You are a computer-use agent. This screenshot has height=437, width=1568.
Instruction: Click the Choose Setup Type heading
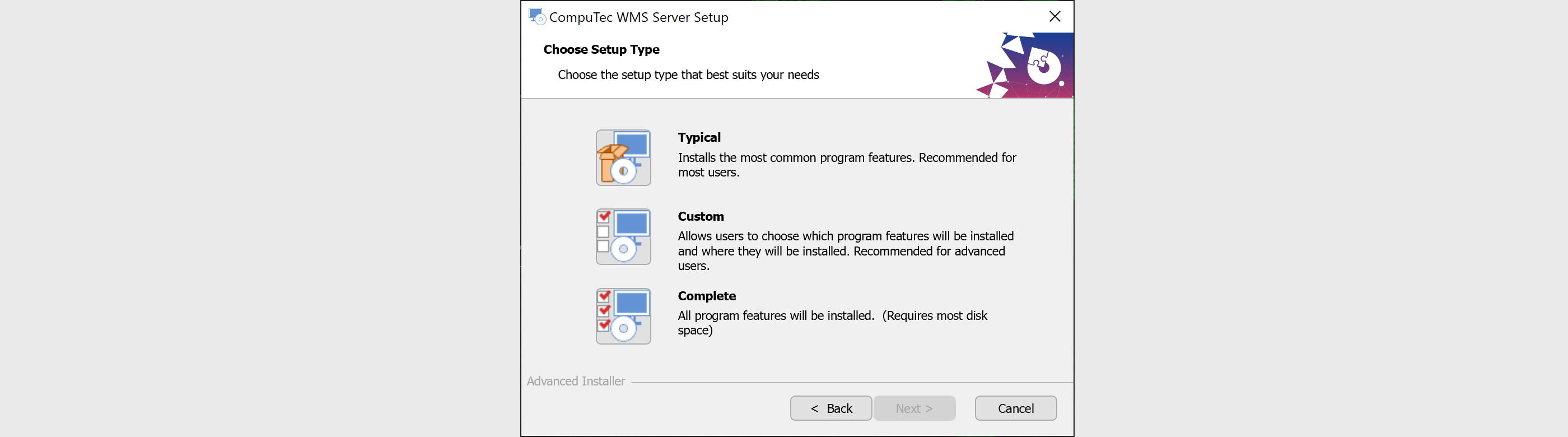click(601, 49)
